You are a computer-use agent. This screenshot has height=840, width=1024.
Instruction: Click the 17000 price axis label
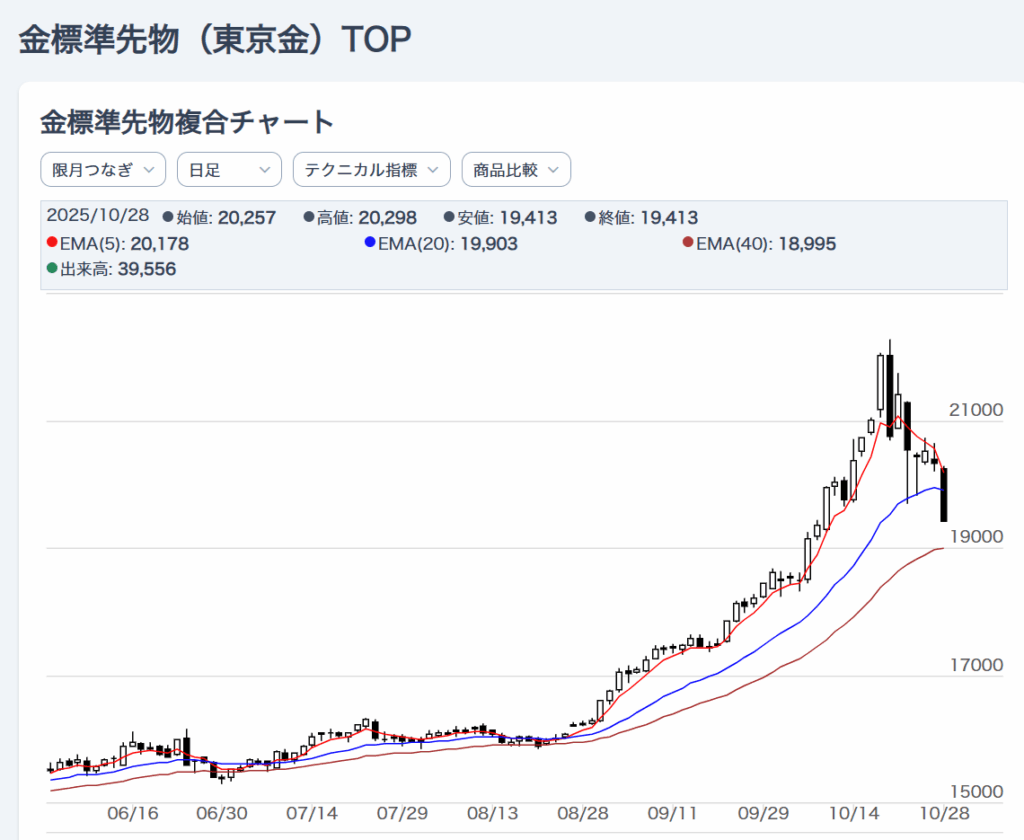pyautogui.click(x=975, y=665)
